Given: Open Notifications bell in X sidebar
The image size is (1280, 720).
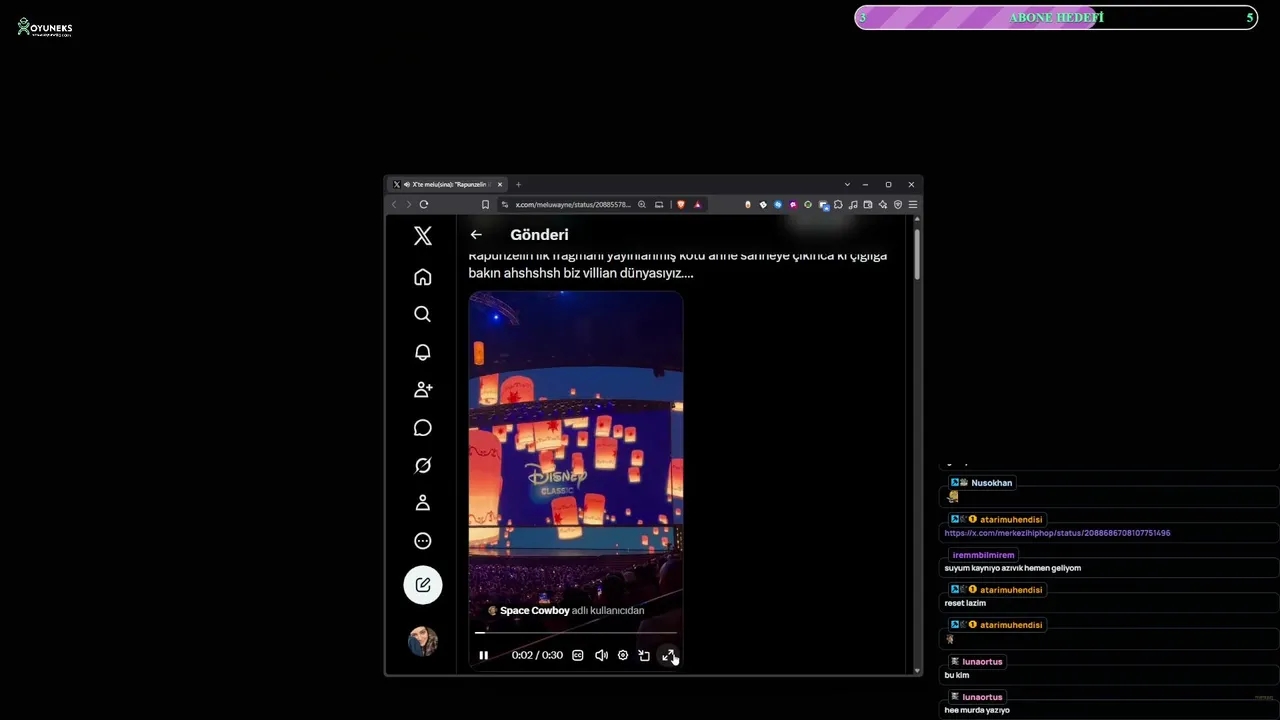Looking at the screenshot, I should point(423,352).
